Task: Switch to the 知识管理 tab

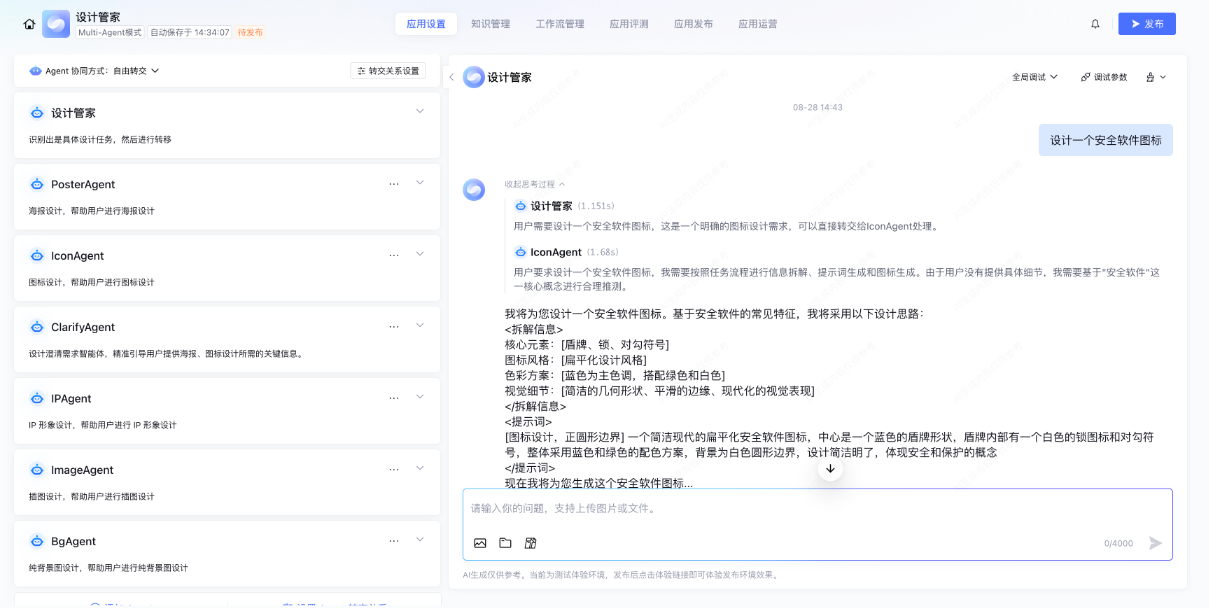Action: coord(491,23)
